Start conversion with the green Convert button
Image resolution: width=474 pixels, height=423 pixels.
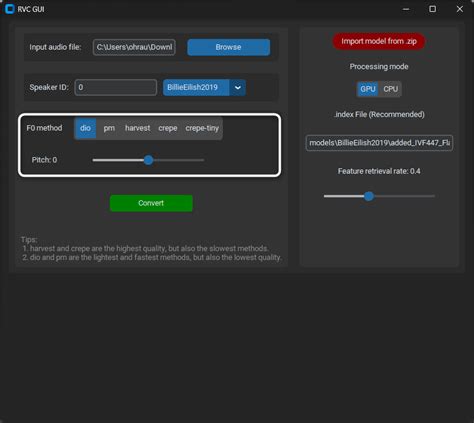[151, 203]
